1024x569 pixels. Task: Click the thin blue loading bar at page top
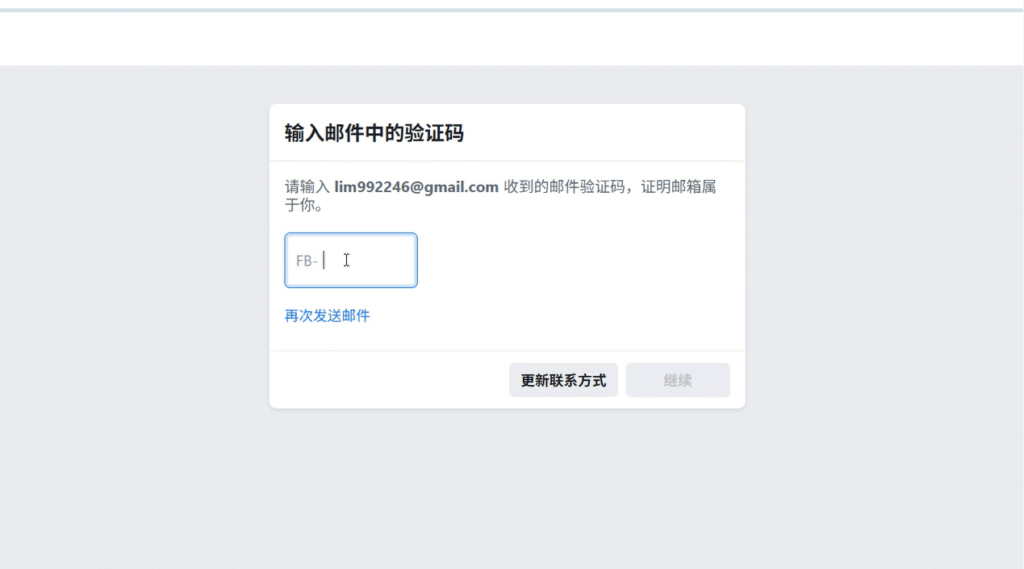click(x=512, y=10)
